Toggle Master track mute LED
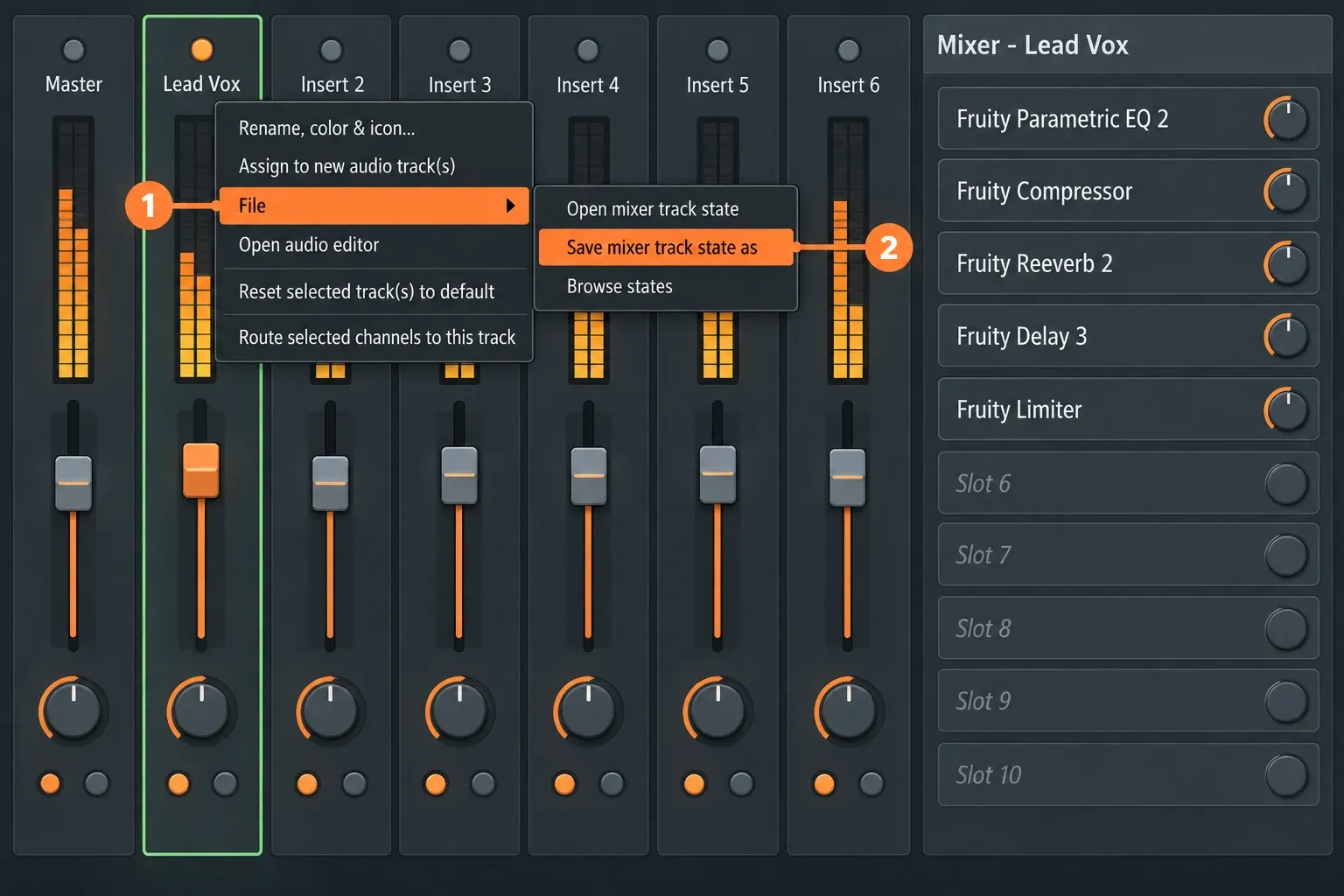1344x896 pixels. [x=73, y=49]
